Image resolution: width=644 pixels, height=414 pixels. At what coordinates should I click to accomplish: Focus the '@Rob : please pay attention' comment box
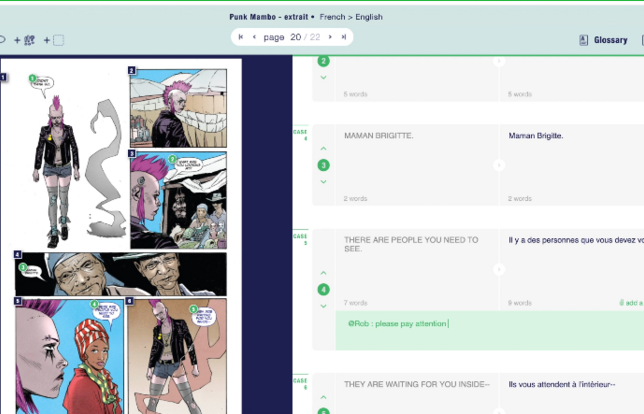point(490,330)
